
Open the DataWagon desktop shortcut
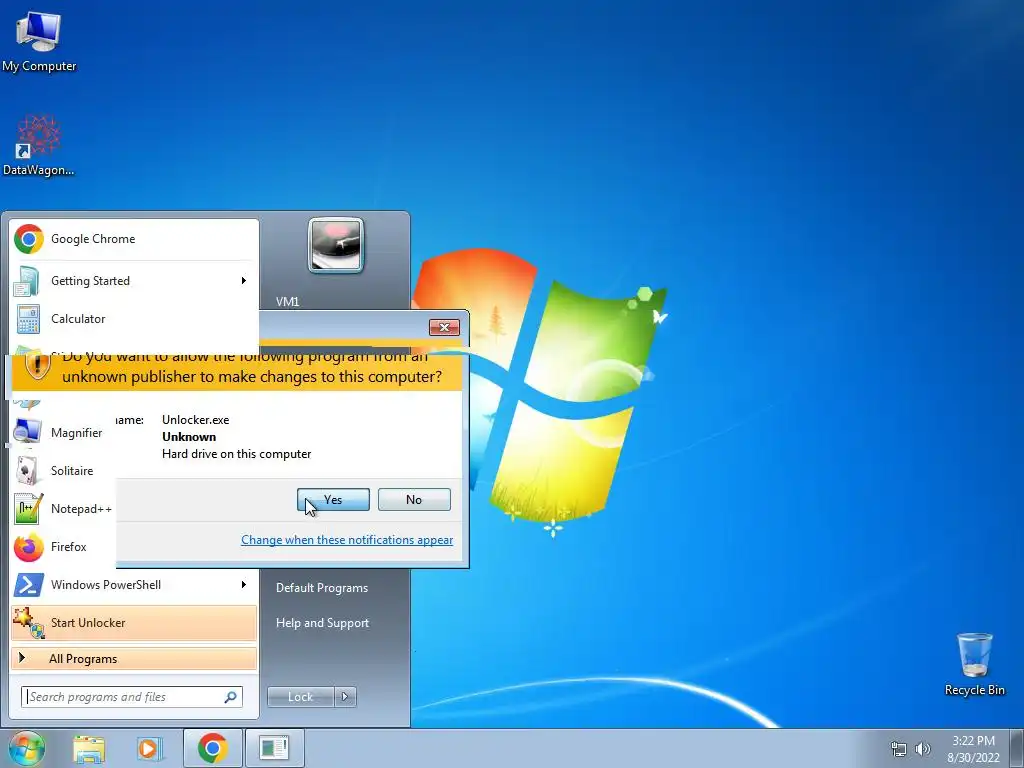(39, 145)
